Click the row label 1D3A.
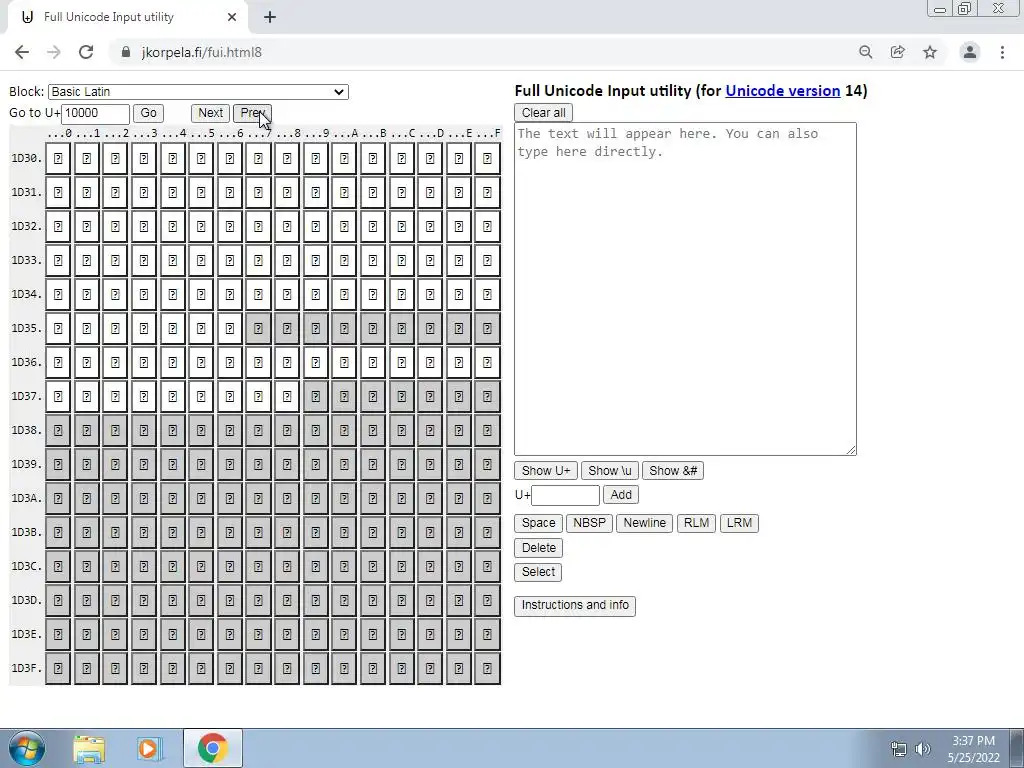 tap(26, 498)
